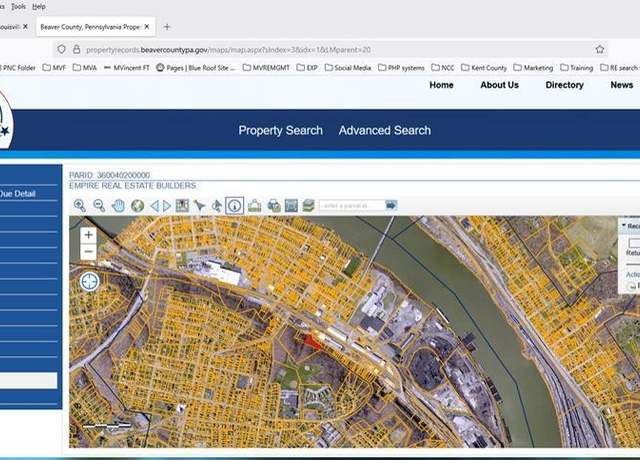The width and height of the screenshot is (640, 460).
Task: Click the red highlighted parcel on map
Action: point(312,342)
